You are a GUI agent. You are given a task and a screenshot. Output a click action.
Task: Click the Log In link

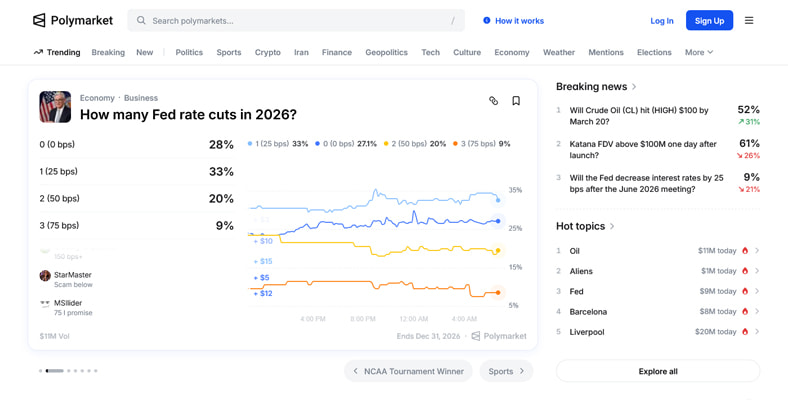click(x=662, y=20)
